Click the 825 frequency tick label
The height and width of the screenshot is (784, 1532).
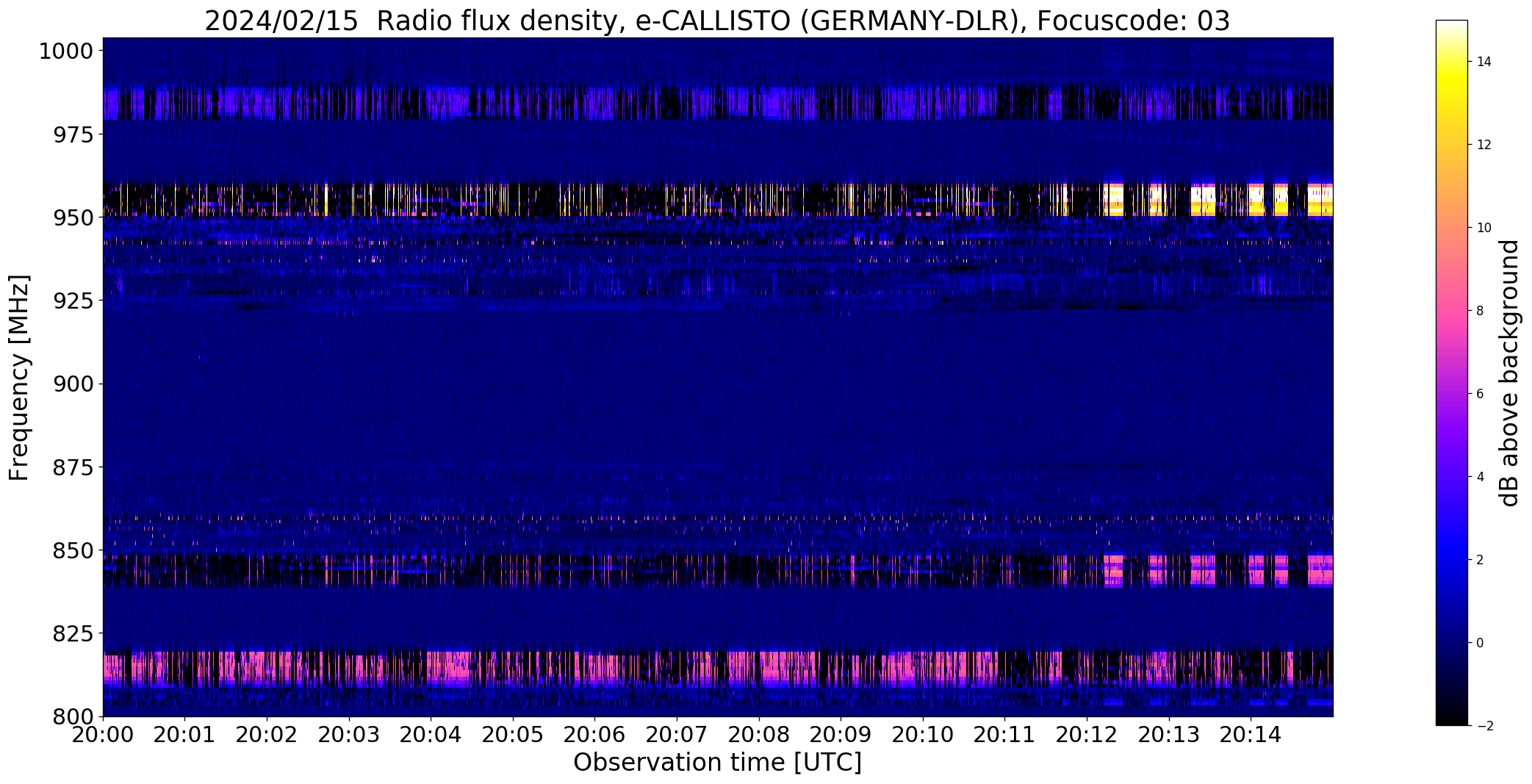[x=73, y=633]
